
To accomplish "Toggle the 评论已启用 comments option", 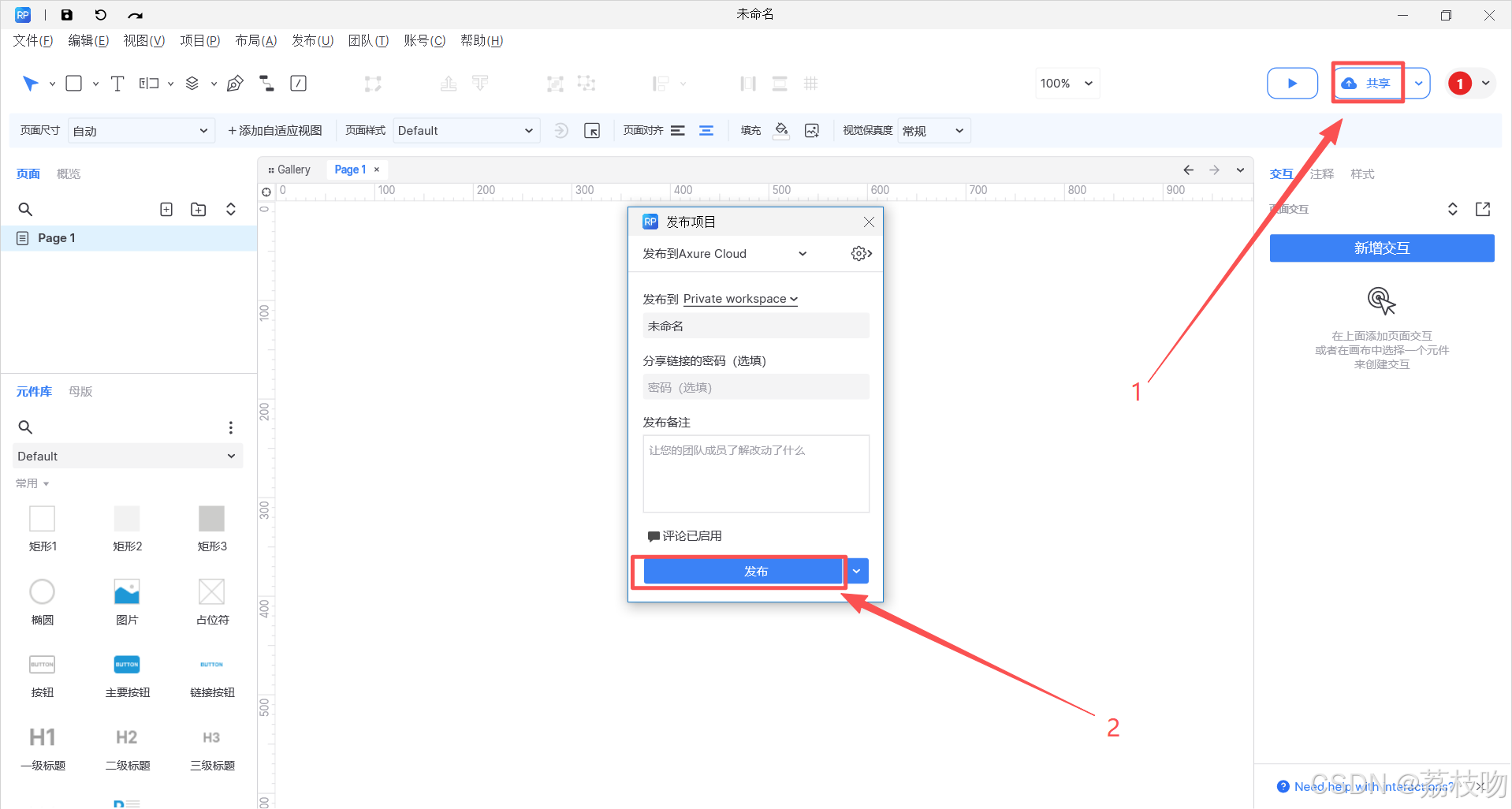I will point(684,536).
